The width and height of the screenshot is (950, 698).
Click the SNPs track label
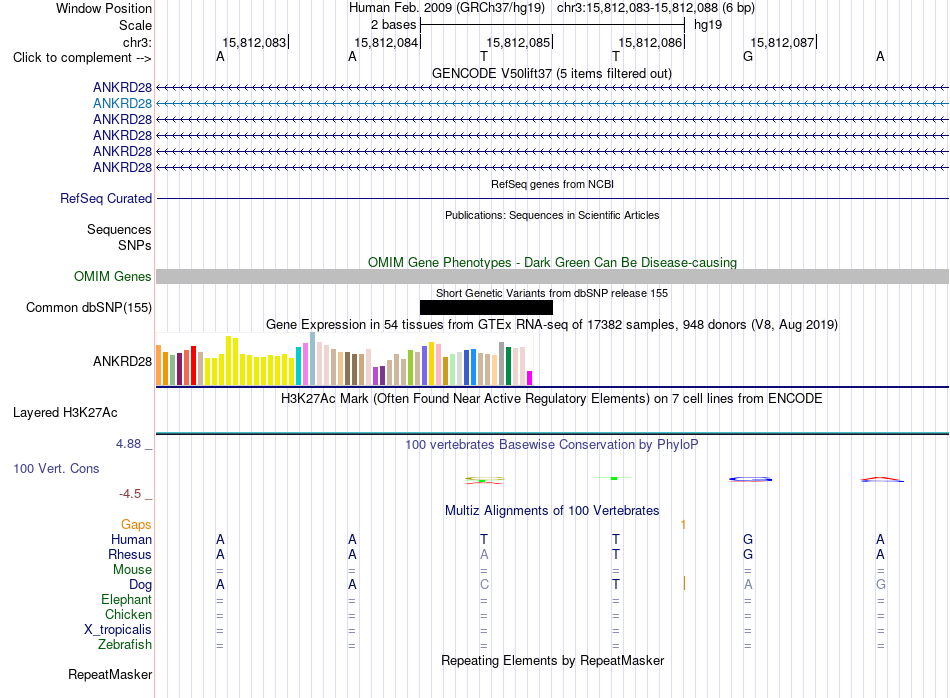[135, 245]
